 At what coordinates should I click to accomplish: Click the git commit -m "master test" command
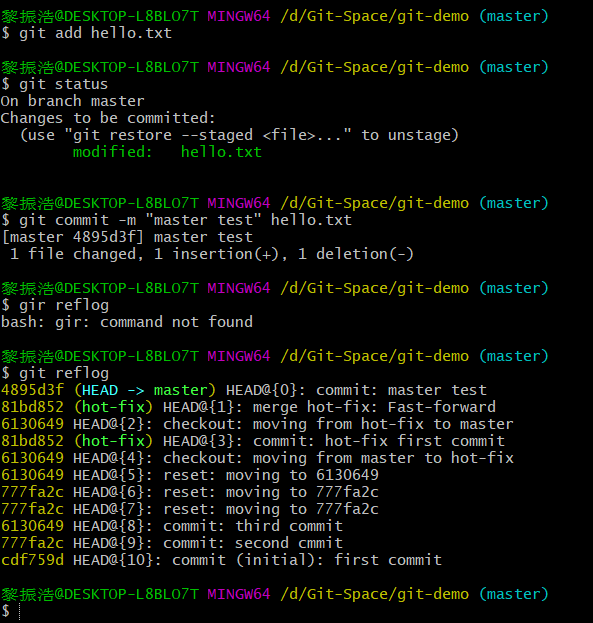(176, 221)
